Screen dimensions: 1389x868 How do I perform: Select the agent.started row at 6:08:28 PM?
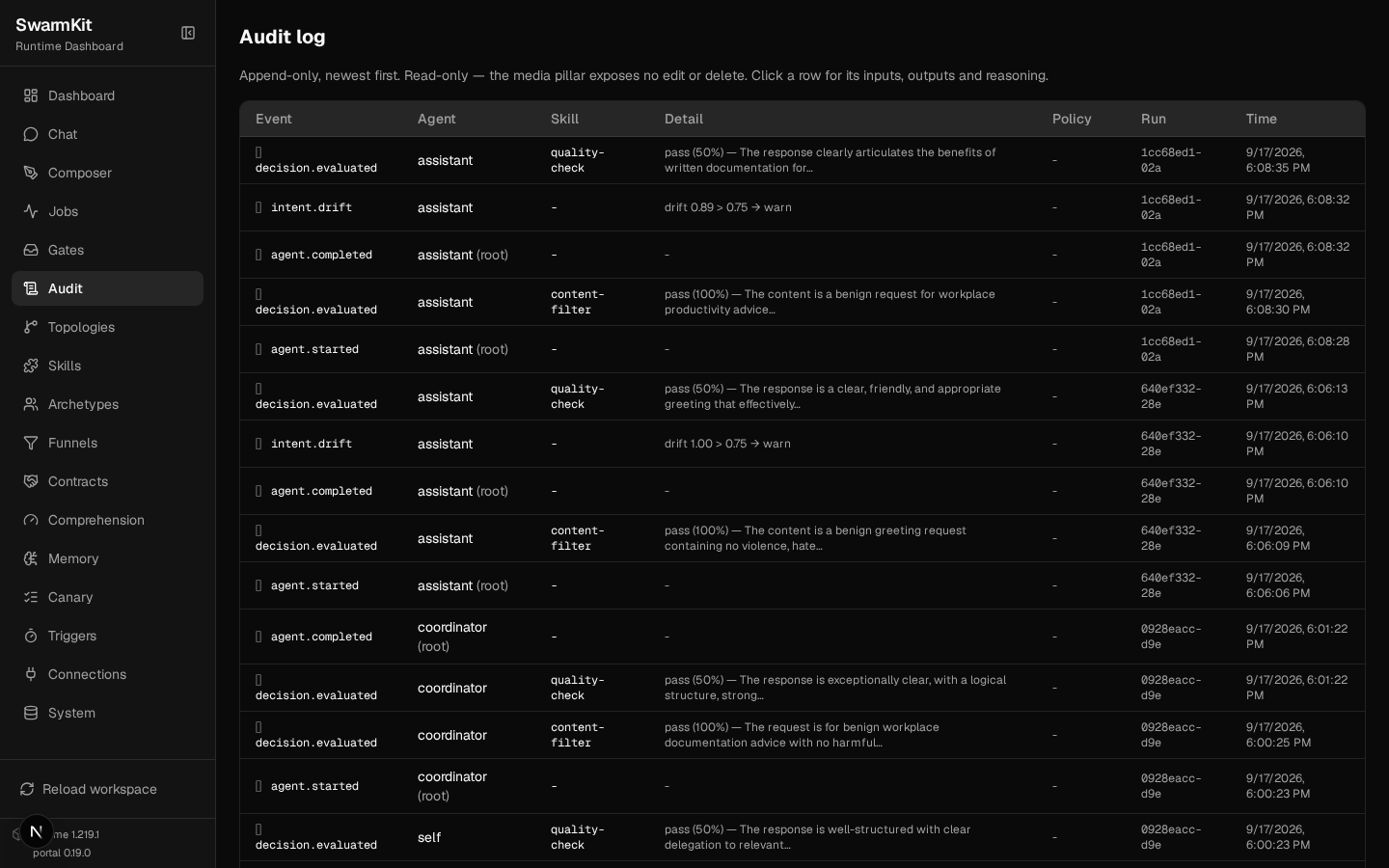803,349
